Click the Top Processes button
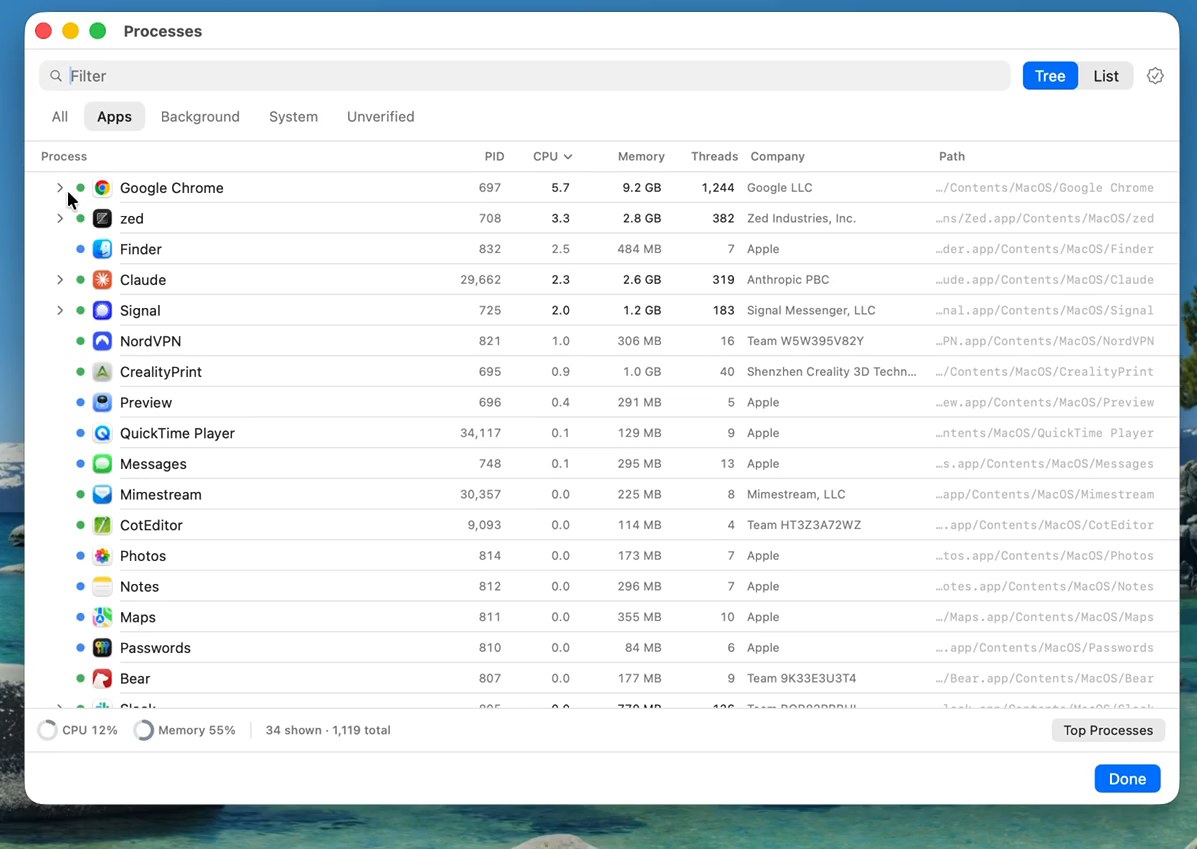The height and width of the screenshot is (849, 1197). pyautogui.click(x=1108, y=730)
